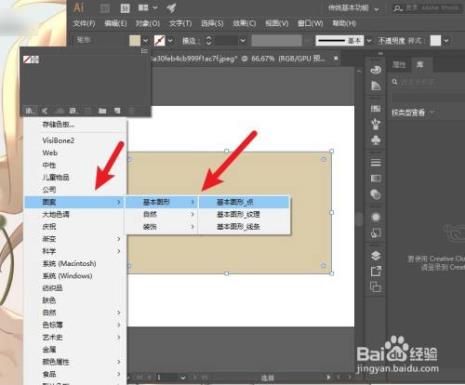The height and width of the screenshot is (385, 465).
Task: Click the New Color Group folder icon
Action: (102, 111)
